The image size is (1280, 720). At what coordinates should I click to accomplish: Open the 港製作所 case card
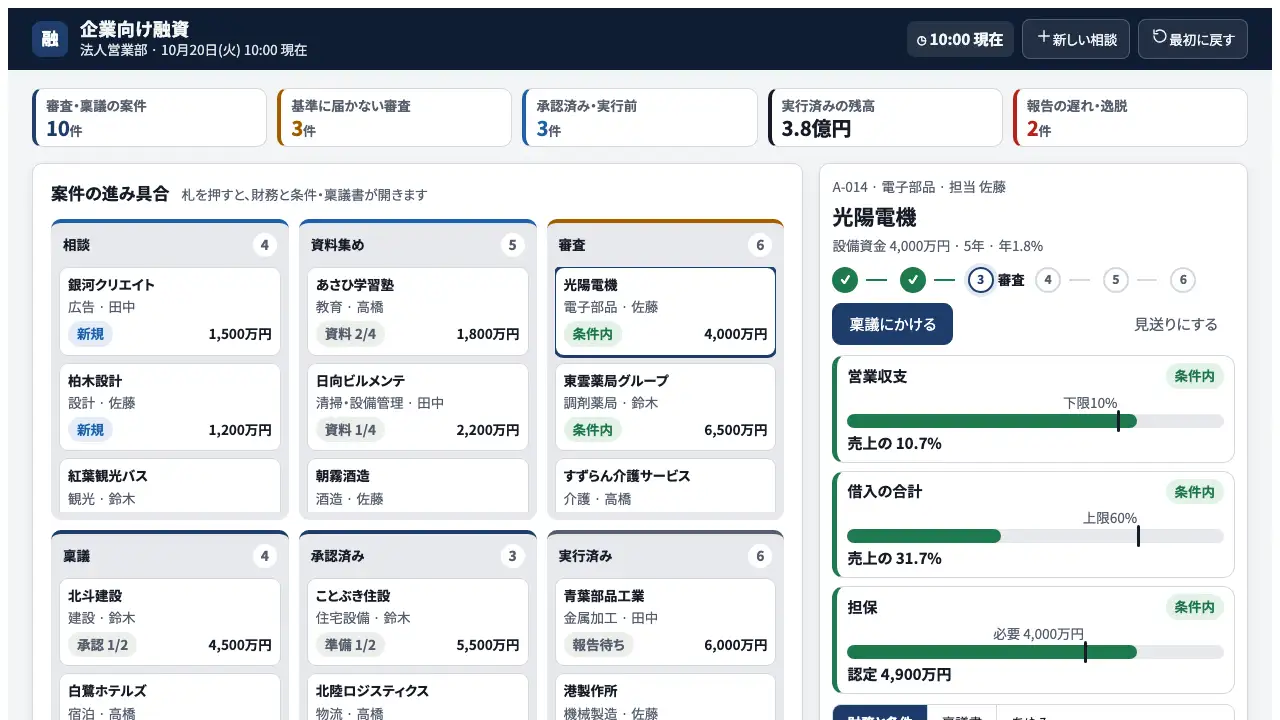tap(665, 697)
